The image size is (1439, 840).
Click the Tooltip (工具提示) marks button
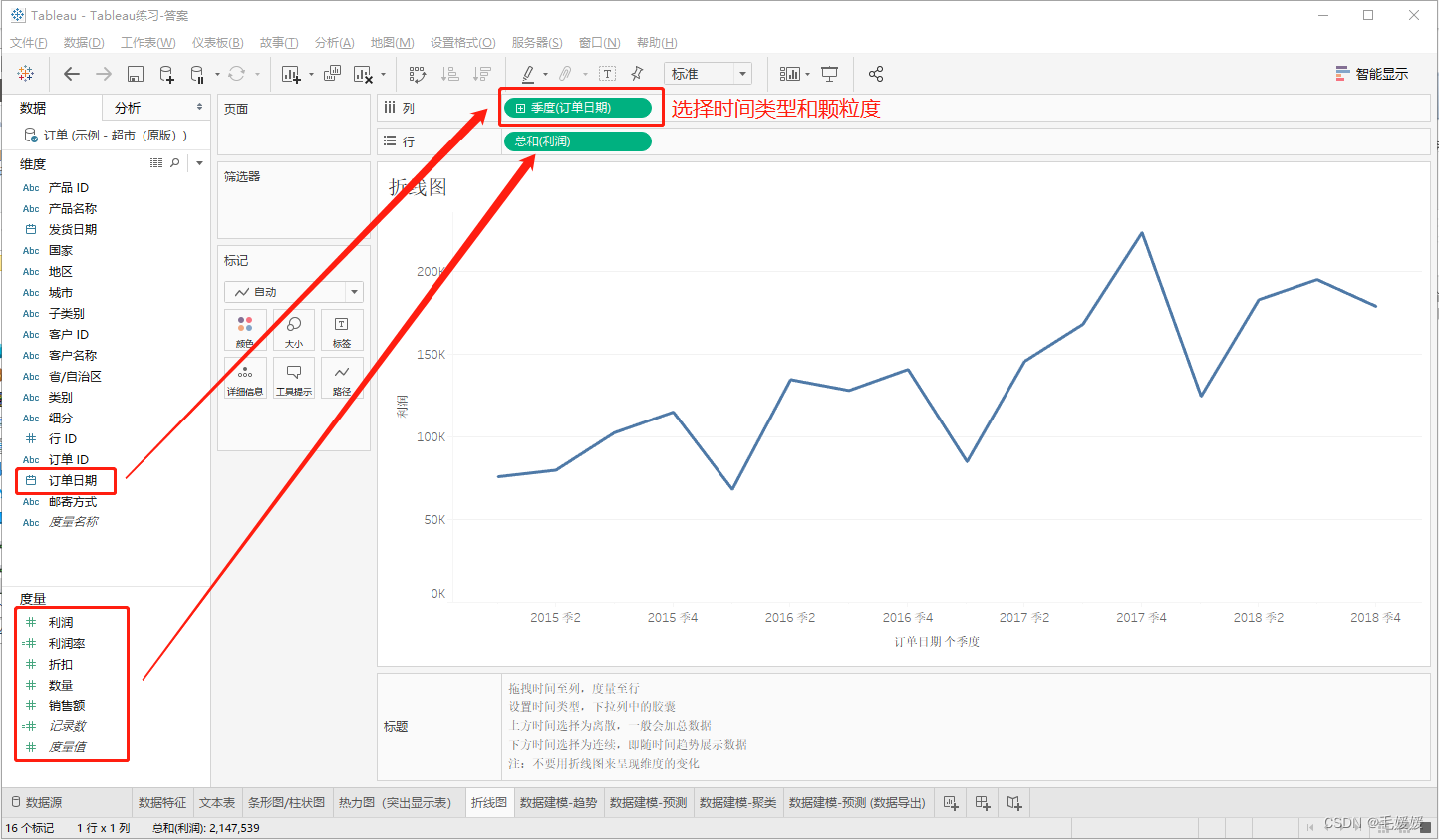pyautogui.click(x=294, y=378)
